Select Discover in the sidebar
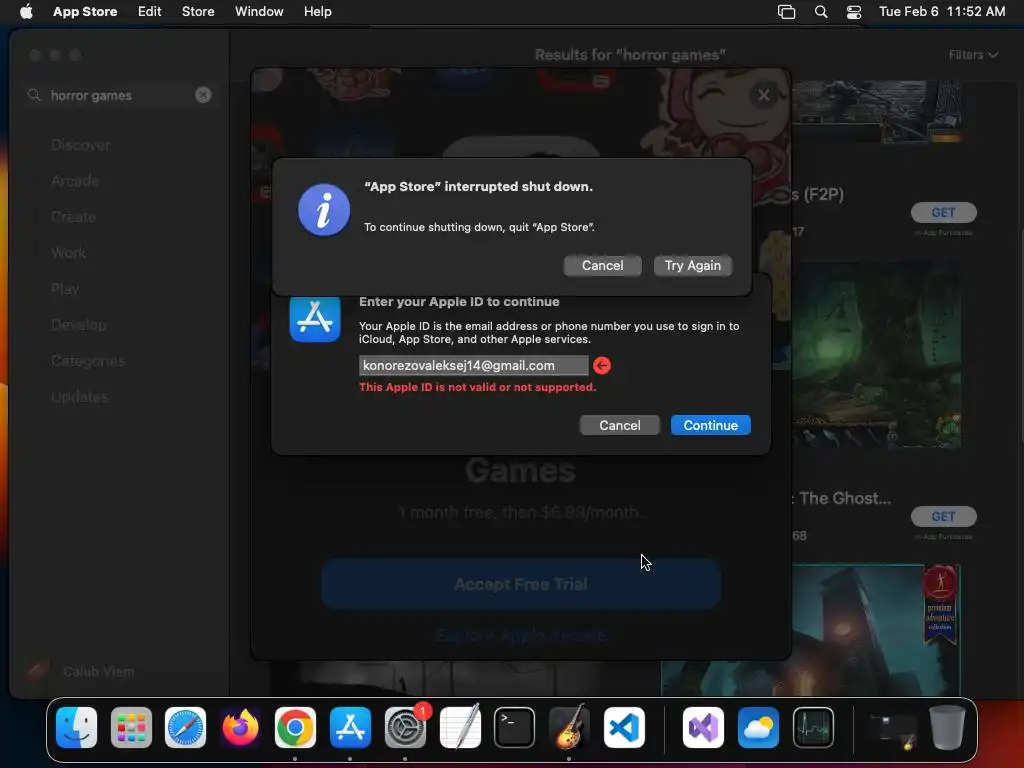The height and width of the screenshot is (768, 1024). 80,145
